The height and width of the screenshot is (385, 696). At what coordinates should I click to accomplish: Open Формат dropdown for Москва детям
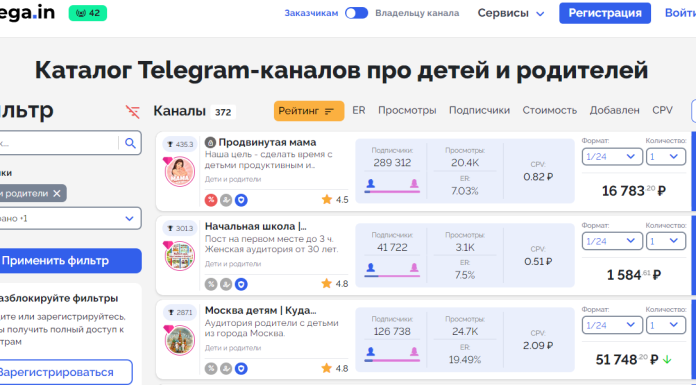click(612, 325)
